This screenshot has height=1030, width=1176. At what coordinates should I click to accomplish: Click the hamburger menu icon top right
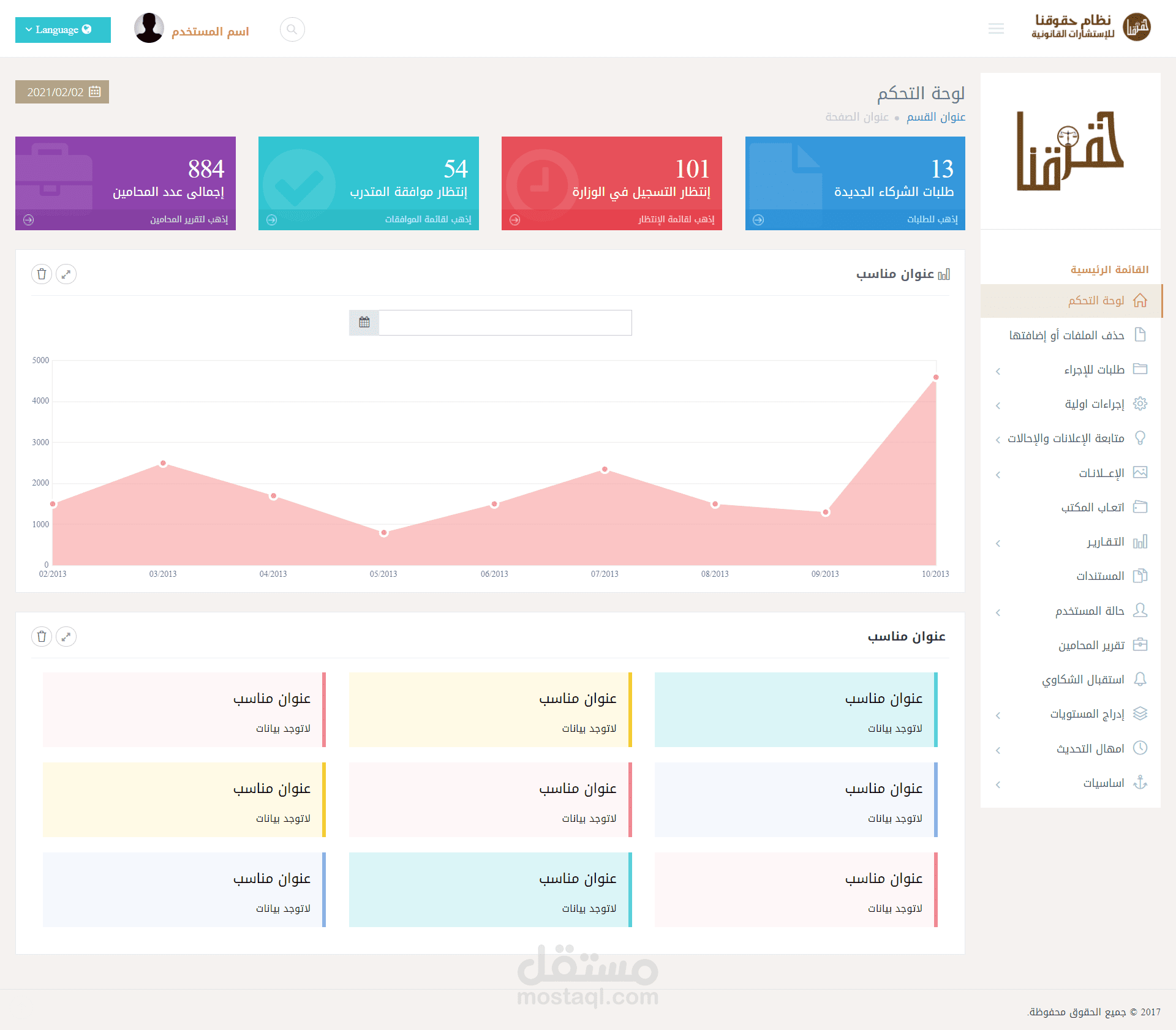(x=997, y=29)
